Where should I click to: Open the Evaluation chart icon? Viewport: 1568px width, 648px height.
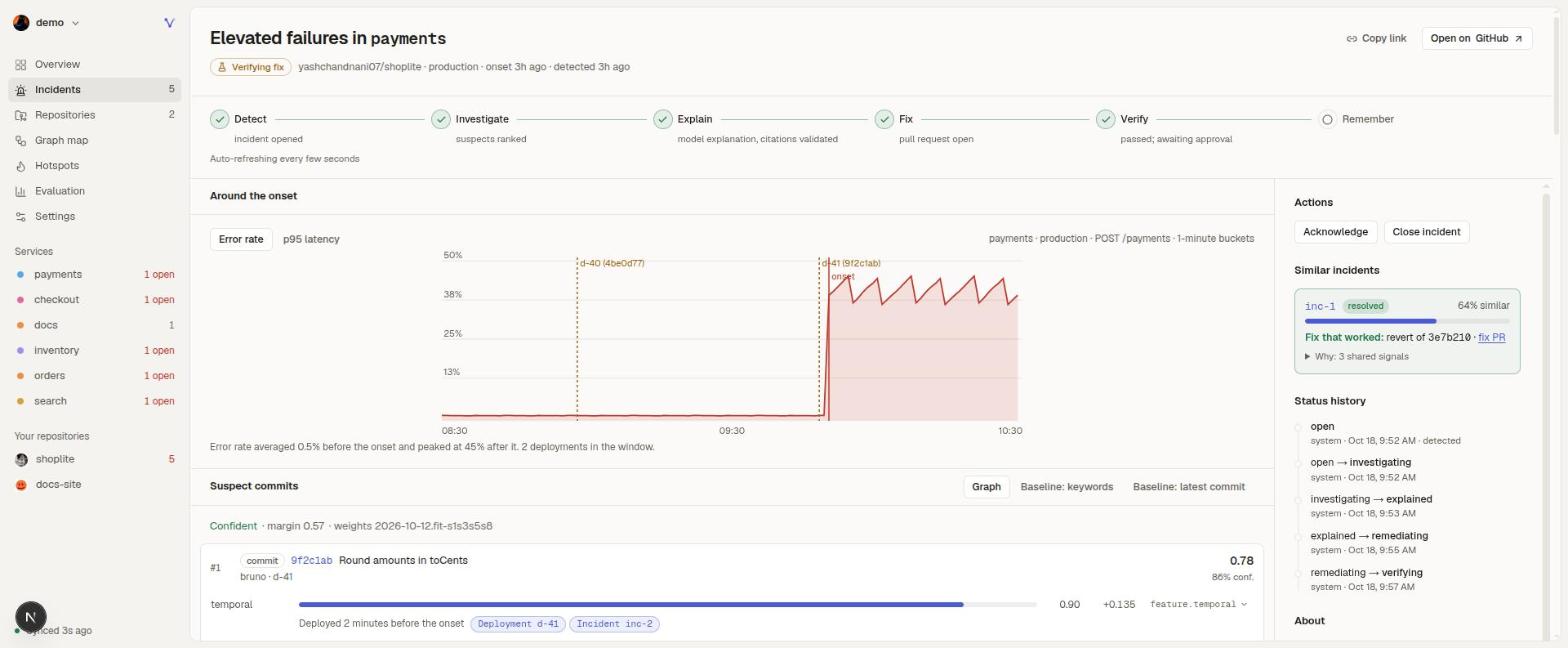[20, 191]
